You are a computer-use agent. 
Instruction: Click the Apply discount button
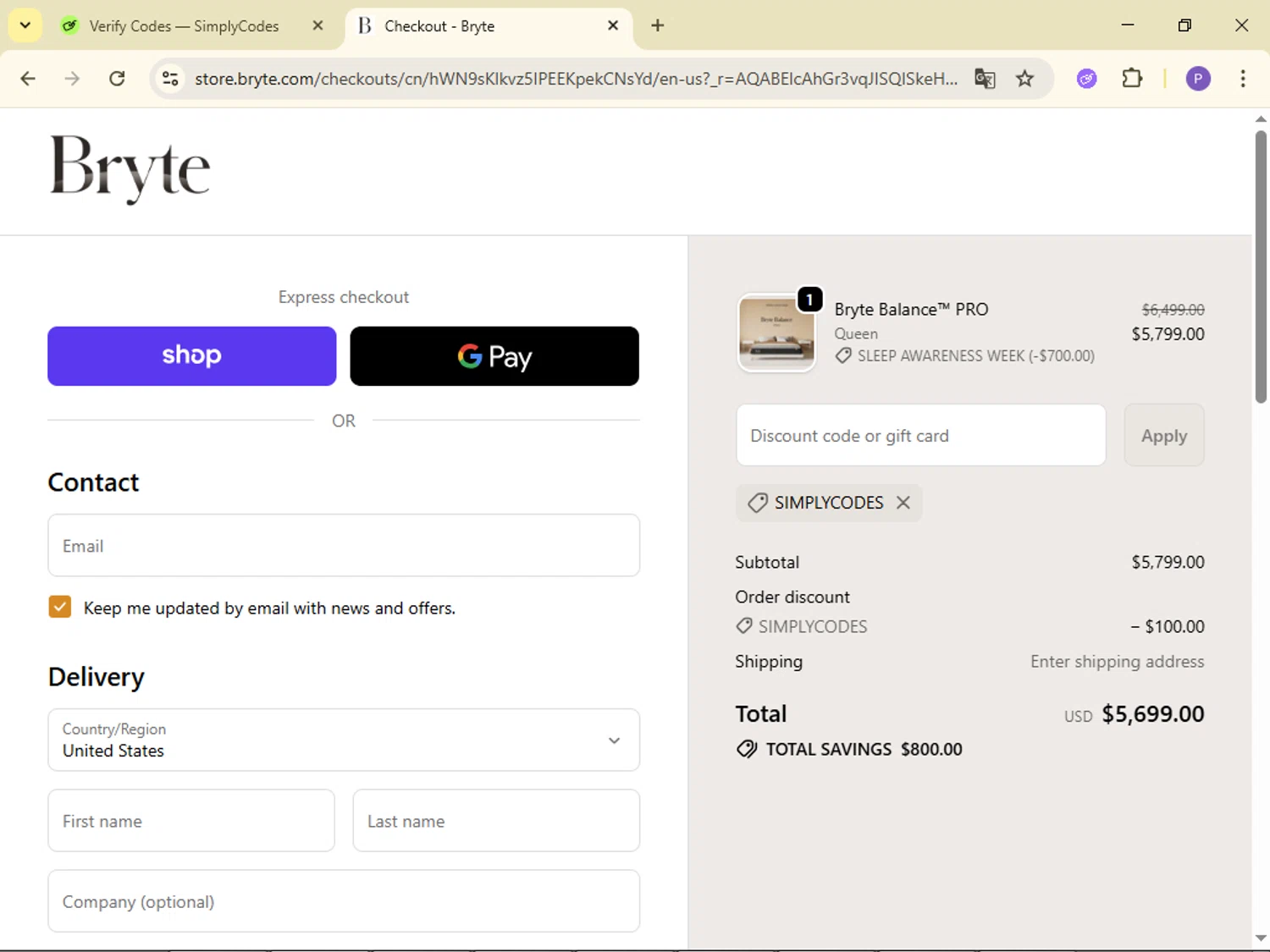click(1164, 435)
